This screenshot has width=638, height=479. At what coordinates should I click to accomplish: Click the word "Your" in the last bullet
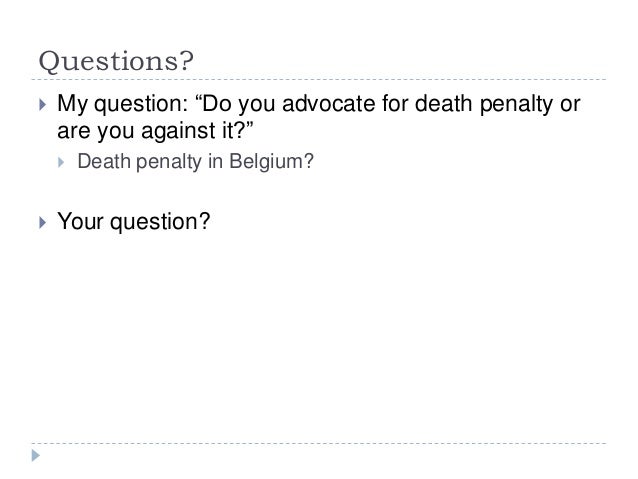(x=81, y=221)
